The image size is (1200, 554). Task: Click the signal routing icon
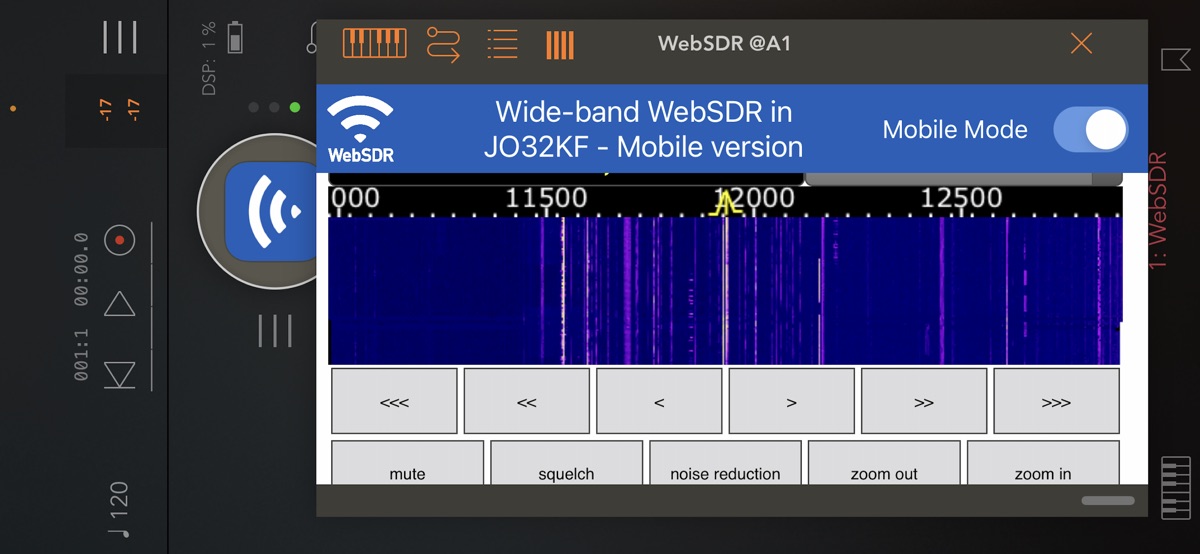pos(443,44)
